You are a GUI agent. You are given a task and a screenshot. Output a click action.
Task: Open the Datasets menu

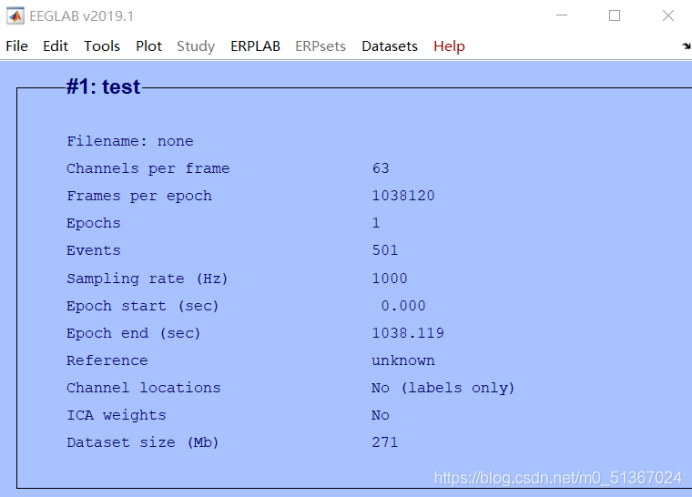click(x=389, y=46)
